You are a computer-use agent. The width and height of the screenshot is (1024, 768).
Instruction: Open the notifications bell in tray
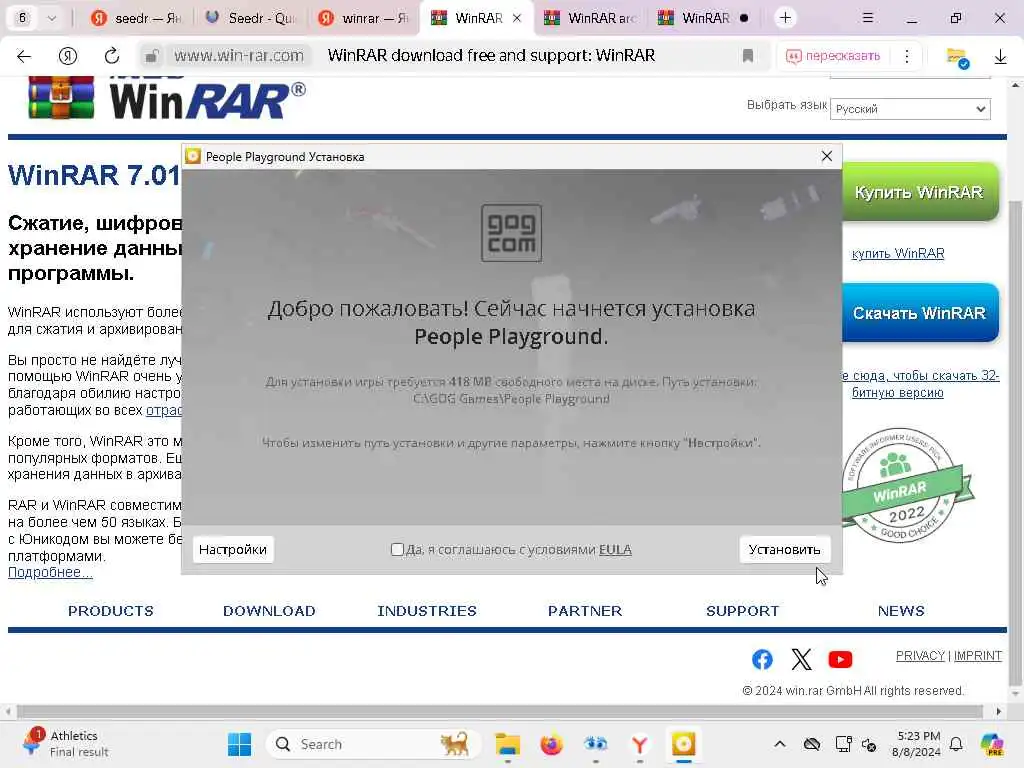coord(956,744)
